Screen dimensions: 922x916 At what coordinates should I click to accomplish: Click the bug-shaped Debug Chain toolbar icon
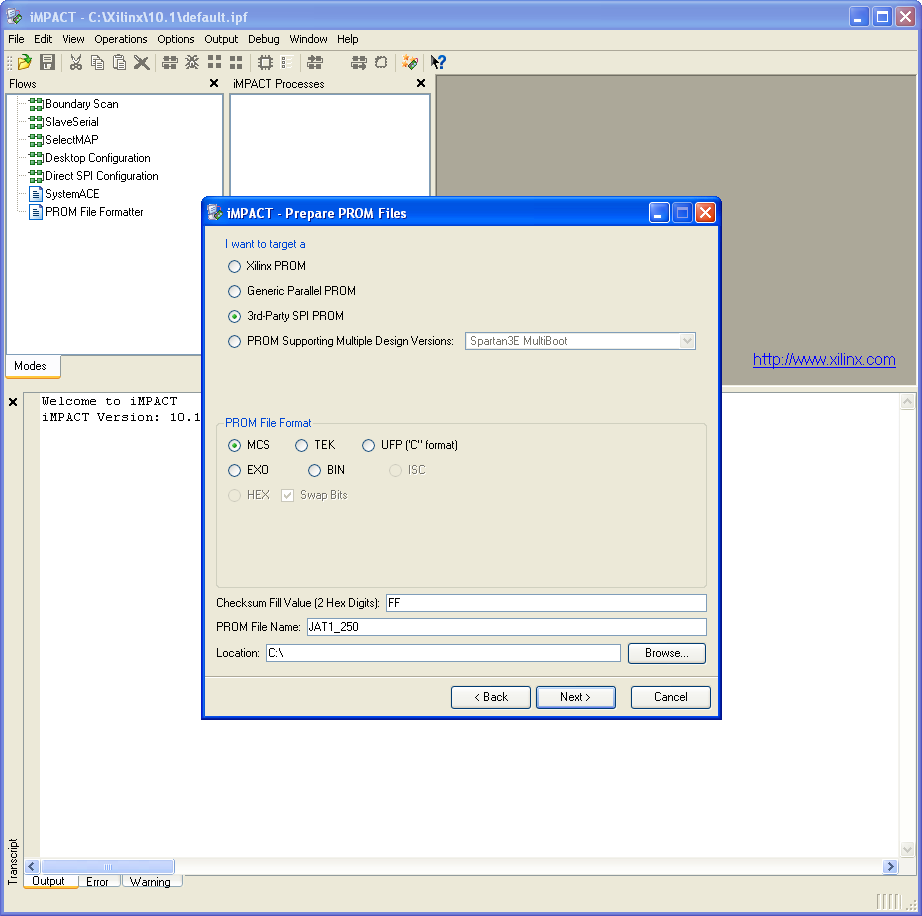click(192, 62)
